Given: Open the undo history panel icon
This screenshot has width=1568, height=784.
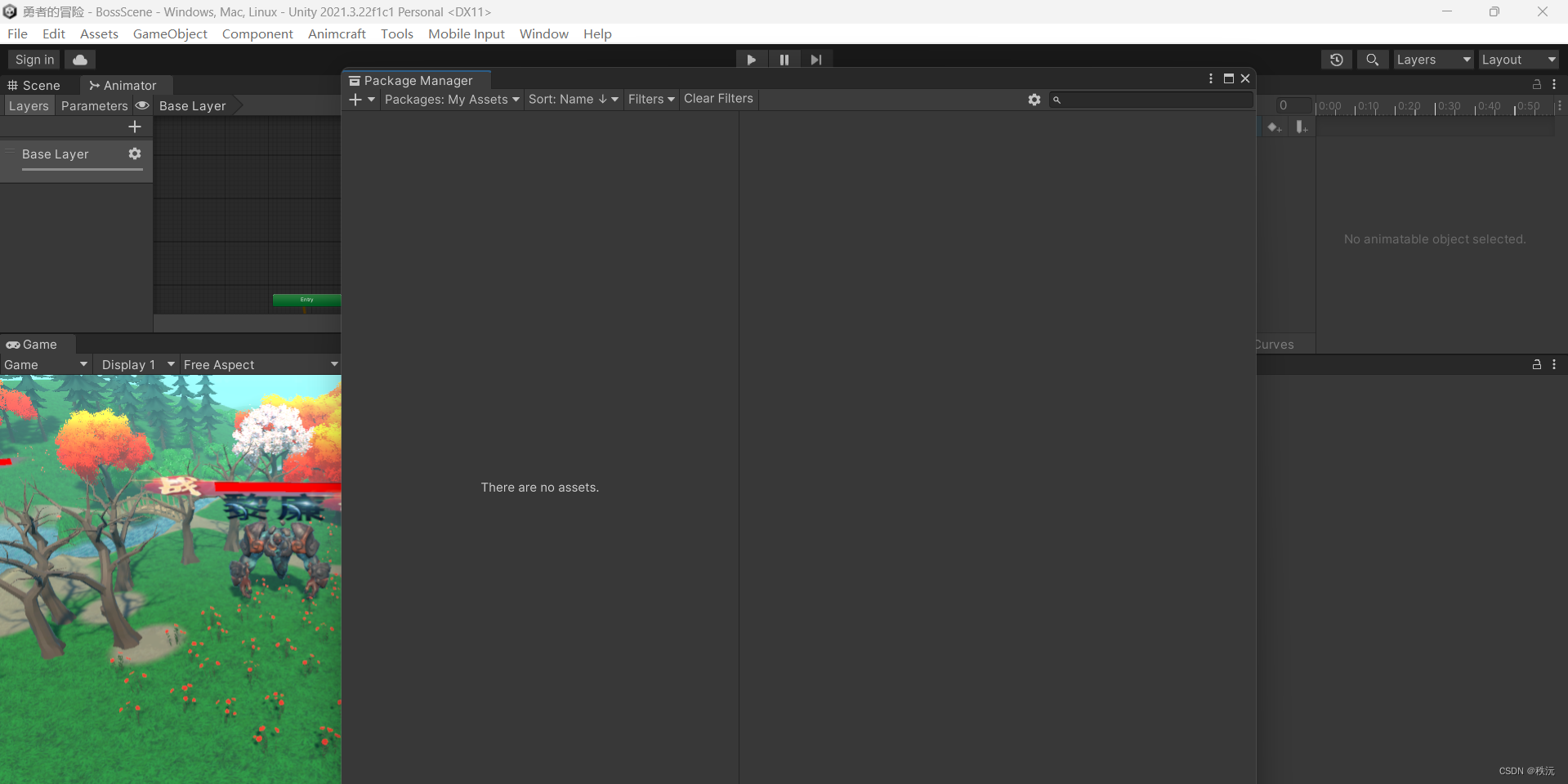Looking at the screenshot, I should (1336, 60).
